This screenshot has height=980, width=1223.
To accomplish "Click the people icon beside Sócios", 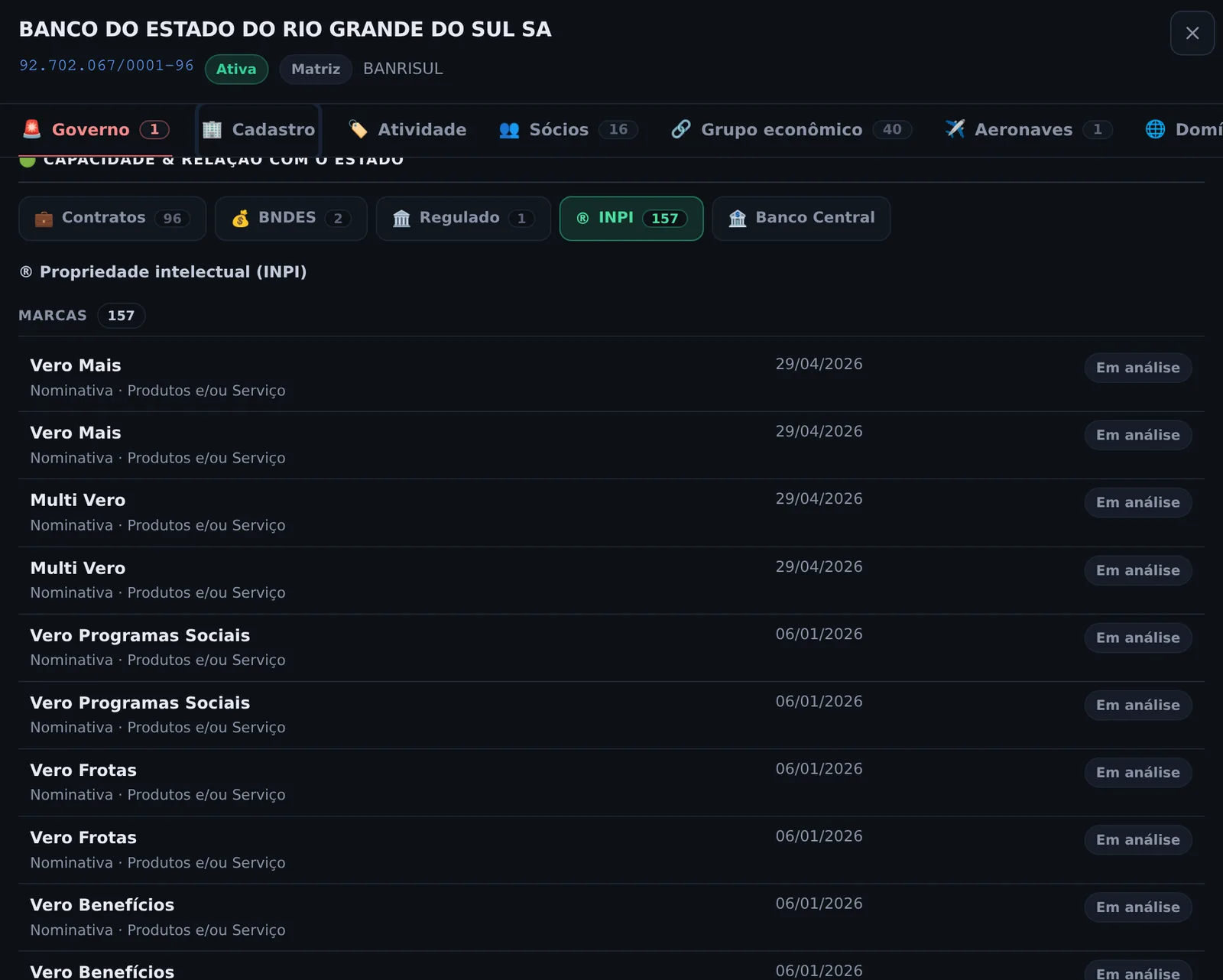I will [509, 130].
